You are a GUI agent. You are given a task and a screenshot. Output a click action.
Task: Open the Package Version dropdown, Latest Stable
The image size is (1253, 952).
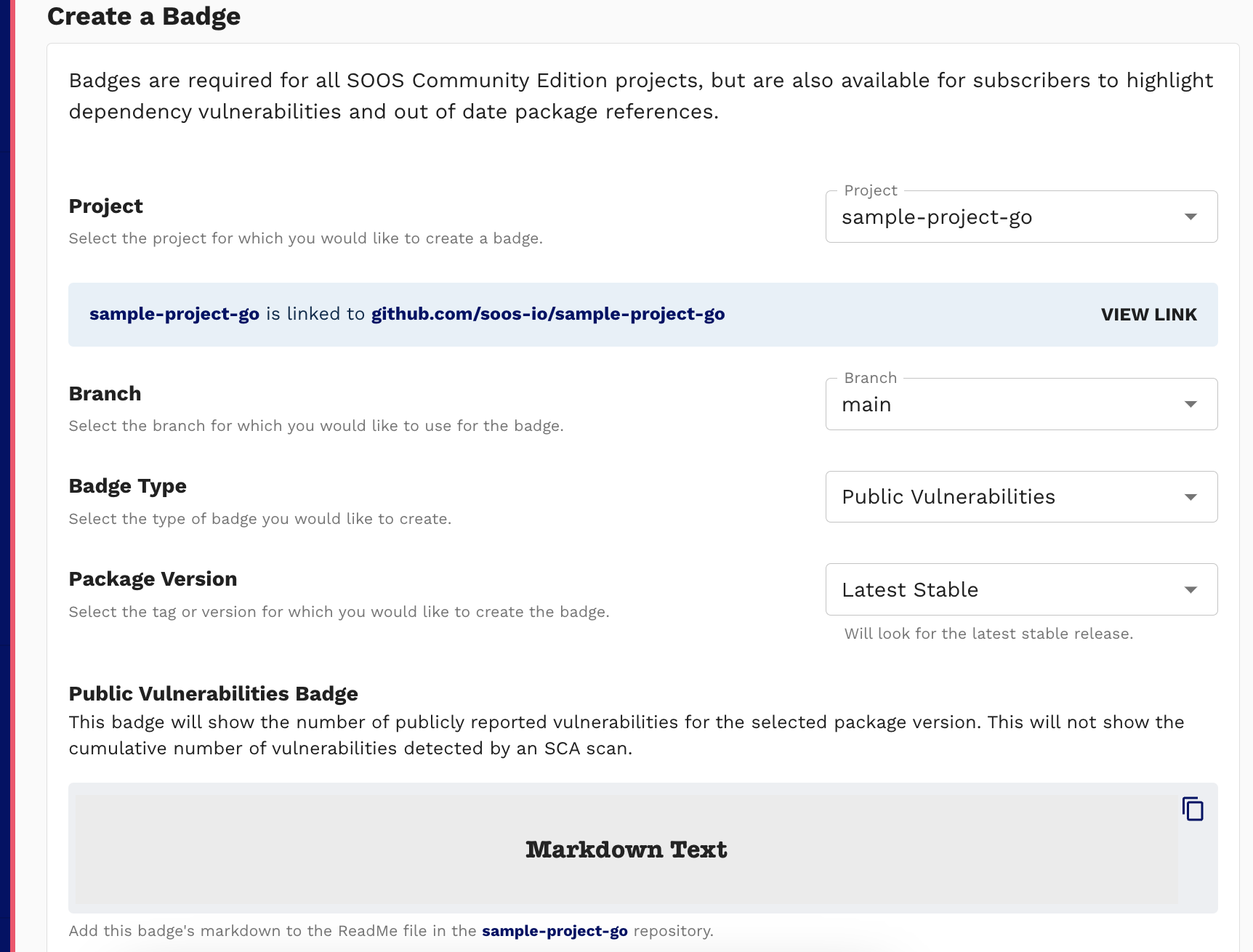tap(1021, 589)
